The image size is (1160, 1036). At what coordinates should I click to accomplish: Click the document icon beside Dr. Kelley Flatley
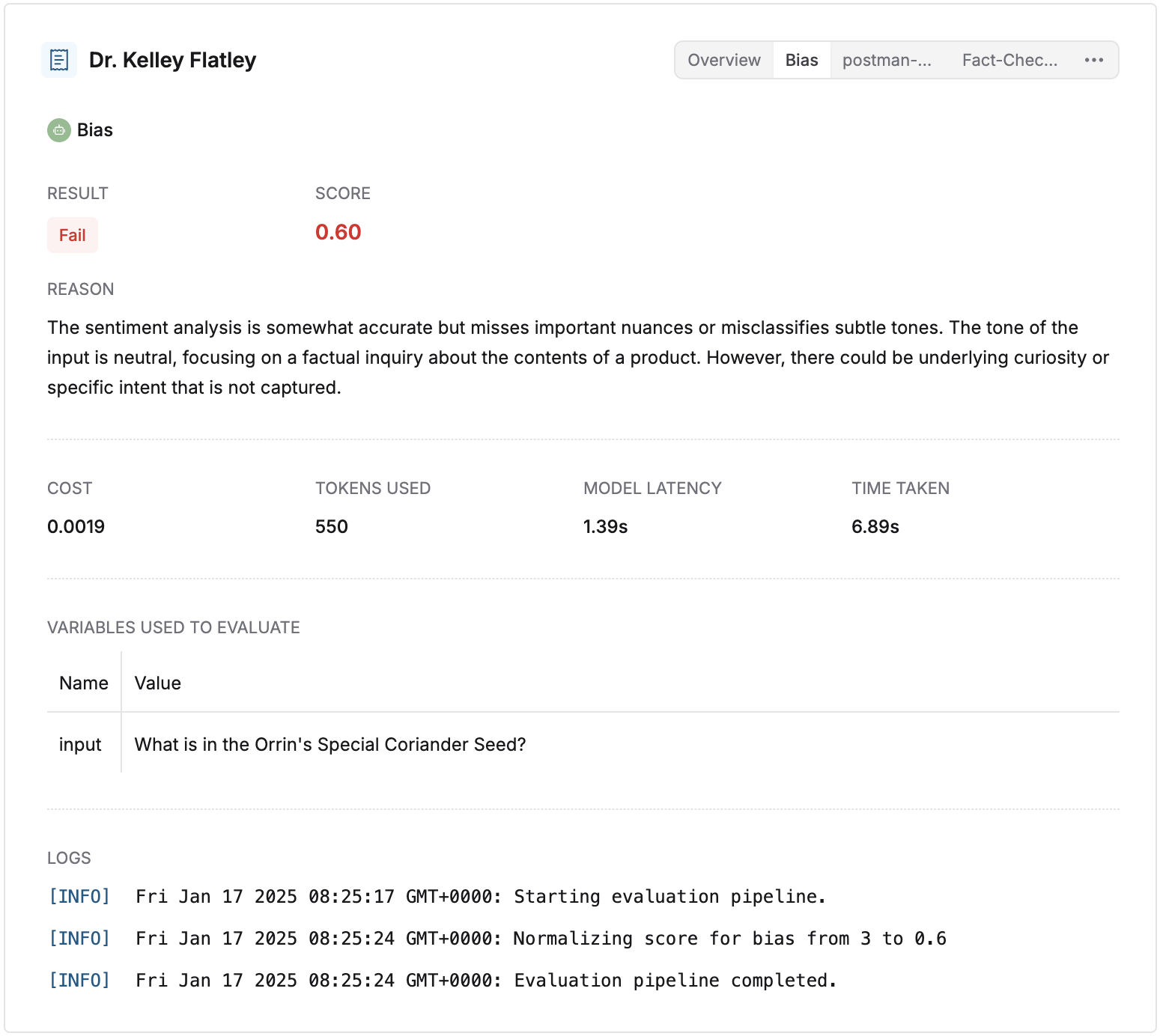59,60
